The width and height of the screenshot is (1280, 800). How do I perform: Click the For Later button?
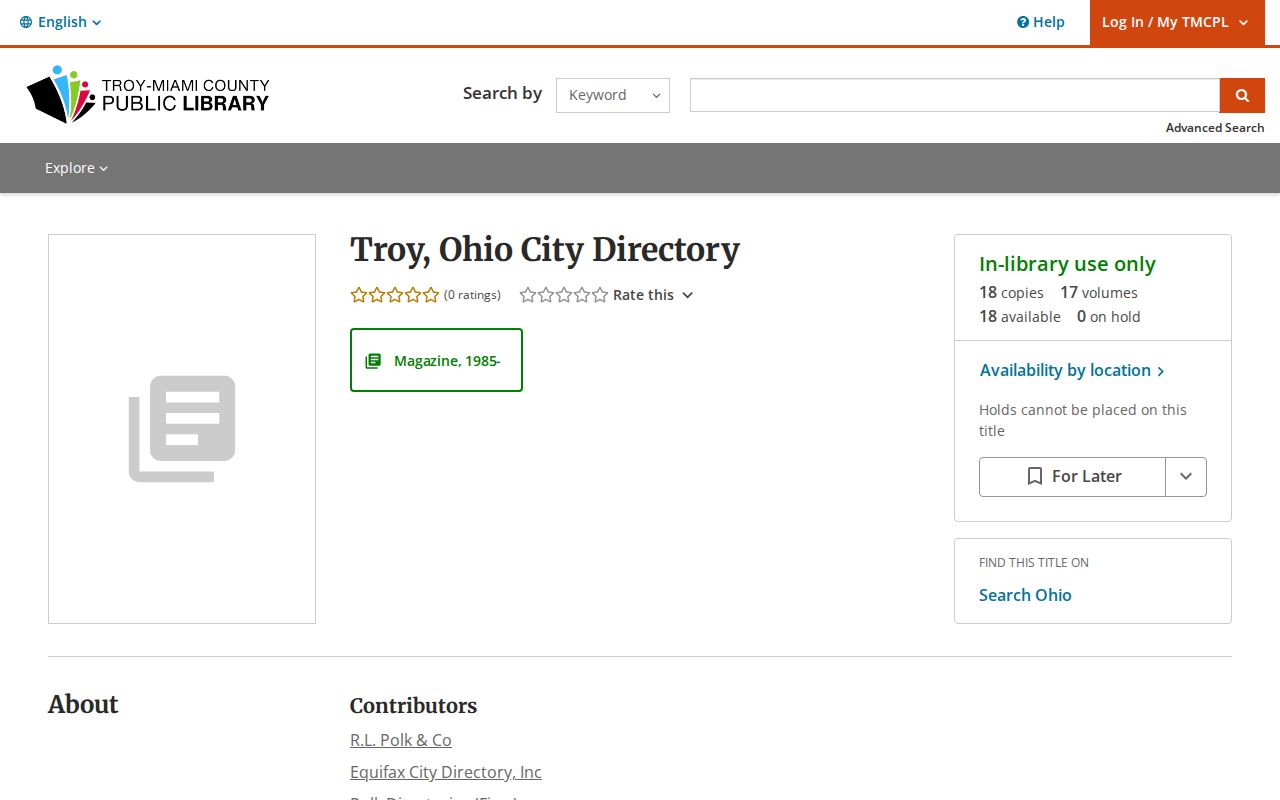[1072, 477]
